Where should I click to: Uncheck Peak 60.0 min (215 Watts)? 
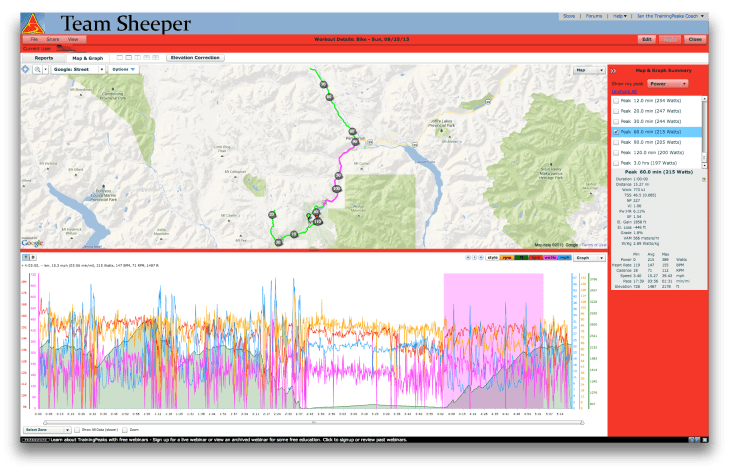(x=616, y=132)
